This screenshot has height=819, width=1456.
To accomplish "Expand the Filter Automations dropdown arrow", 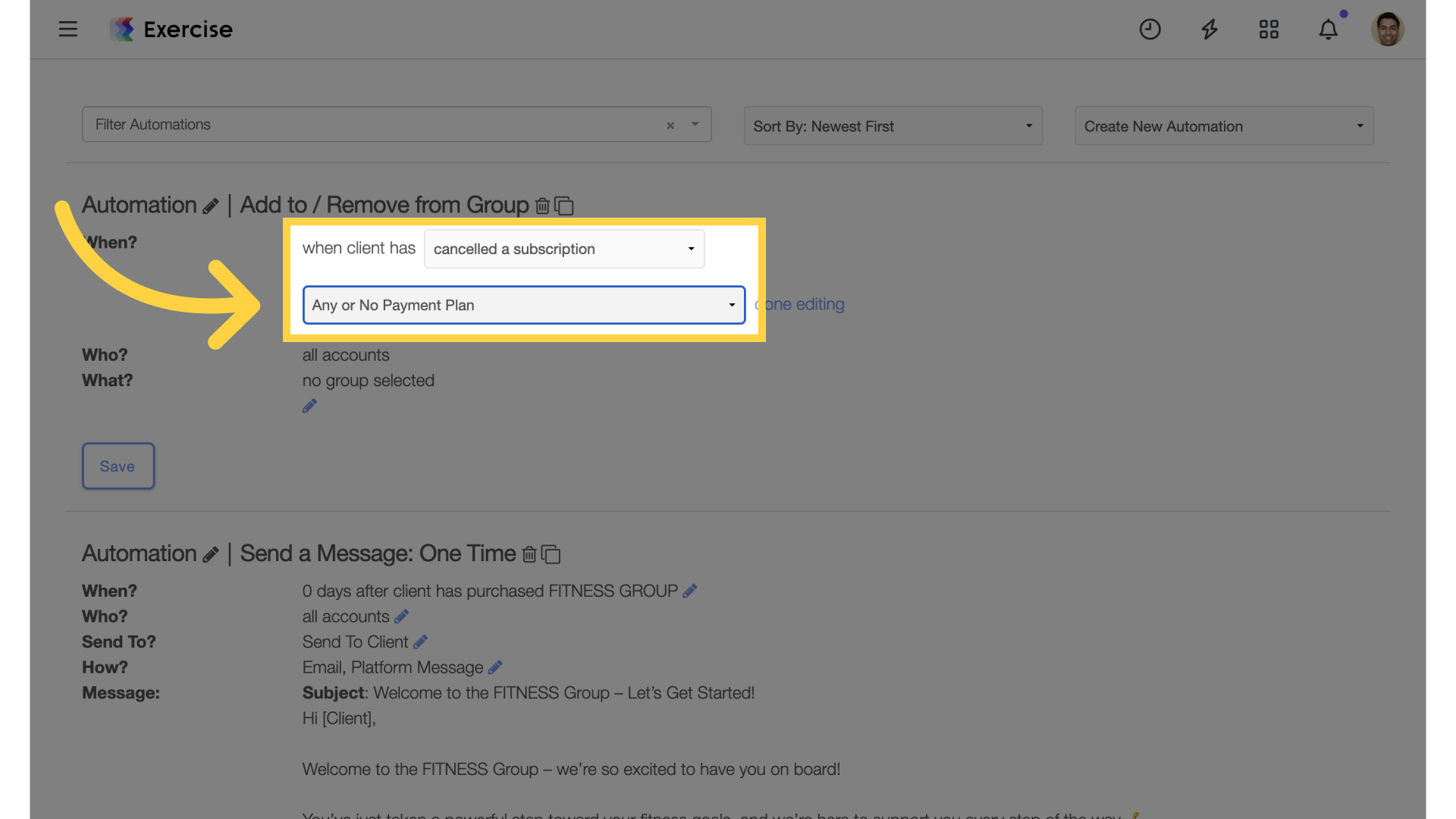I will pos(695,124).
